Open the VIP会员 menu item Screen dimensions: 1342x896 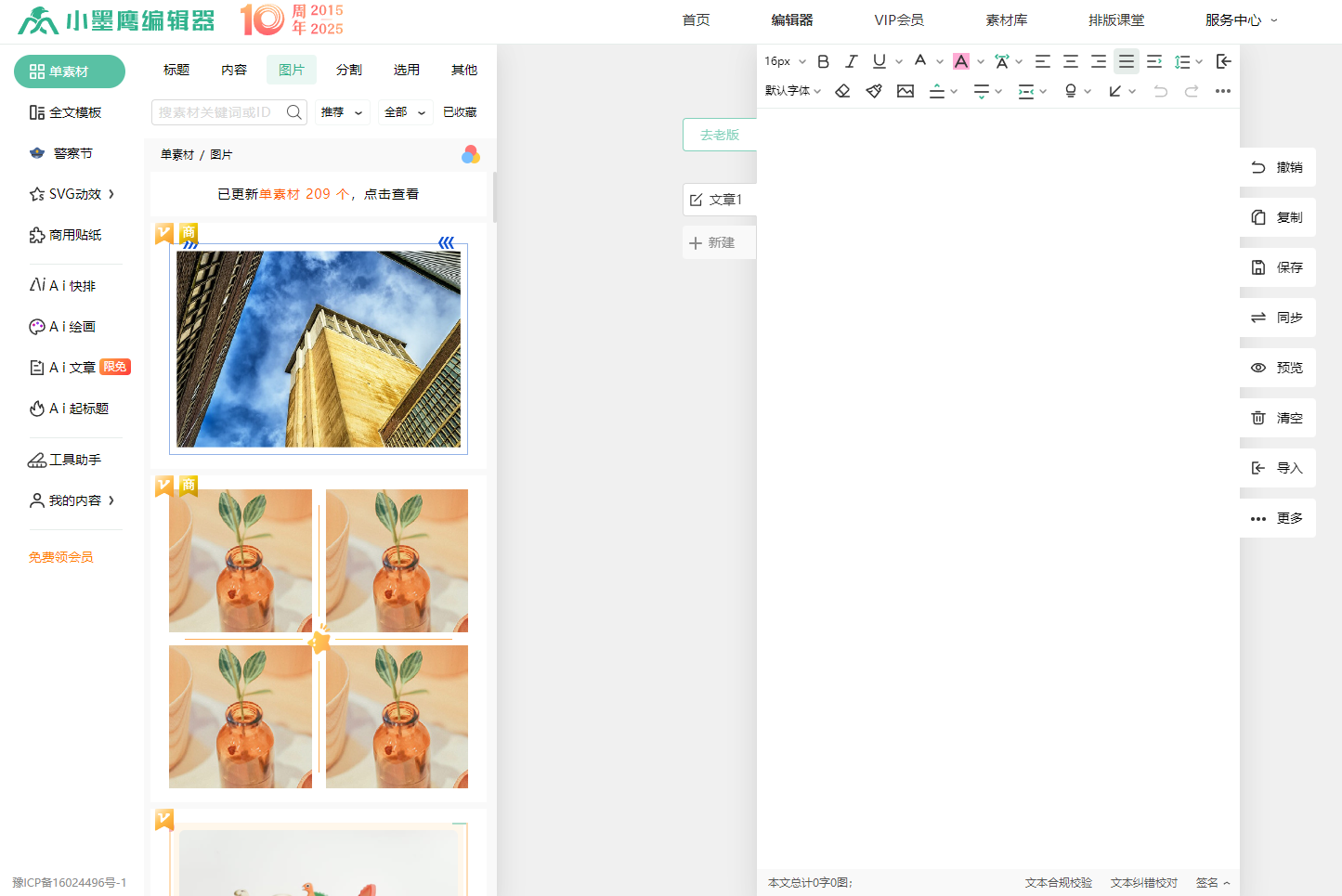pyautogui.click(x=898, y=19)
